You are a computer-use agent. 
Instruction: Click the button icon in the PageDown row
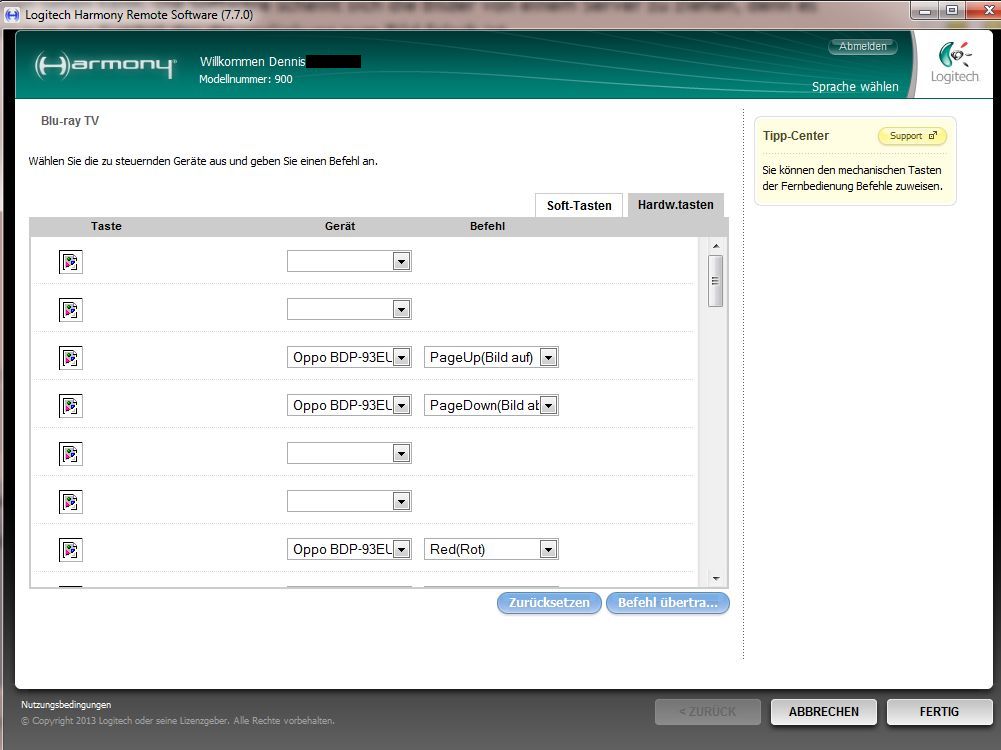pos(71,406)
